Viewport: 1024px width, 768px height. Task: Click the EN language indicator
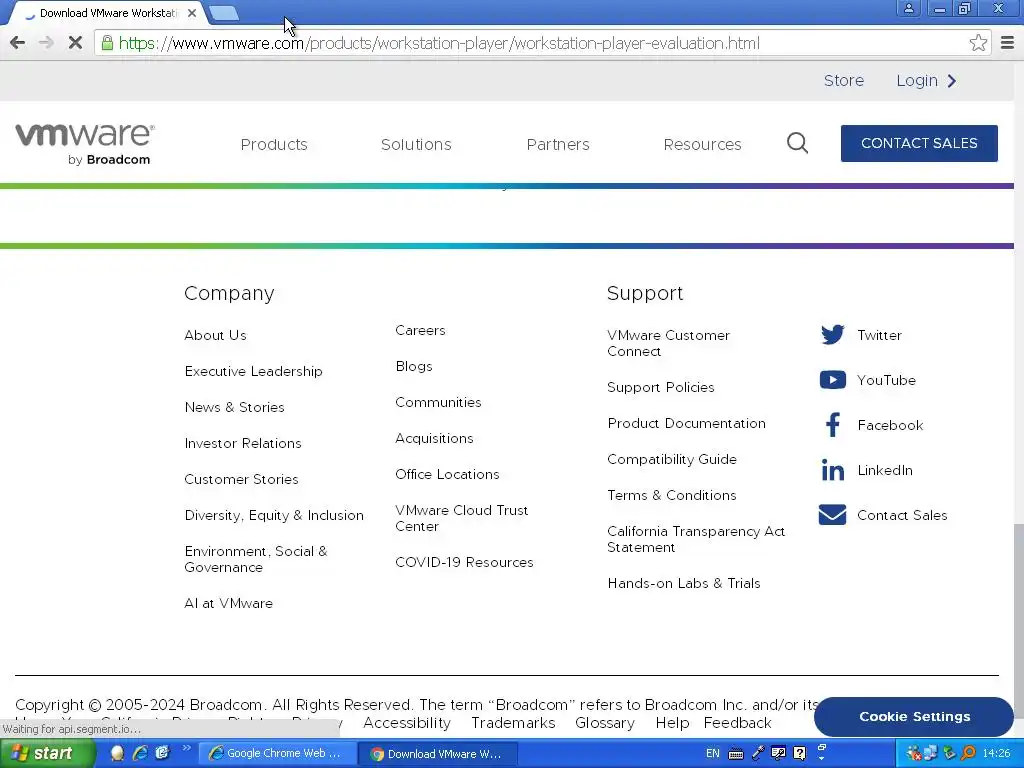click(x=712, y=753)
